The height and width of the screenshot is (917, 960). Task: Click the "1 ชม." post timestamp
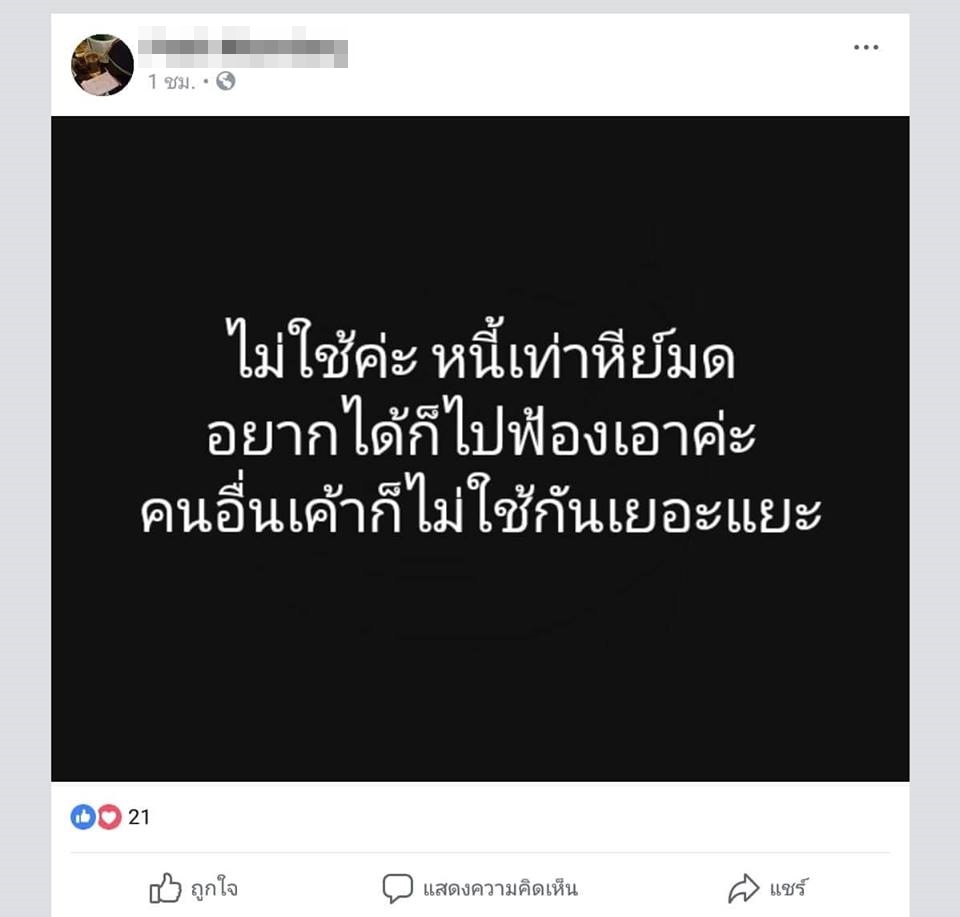pyautogui.click(x=171, y=81)
